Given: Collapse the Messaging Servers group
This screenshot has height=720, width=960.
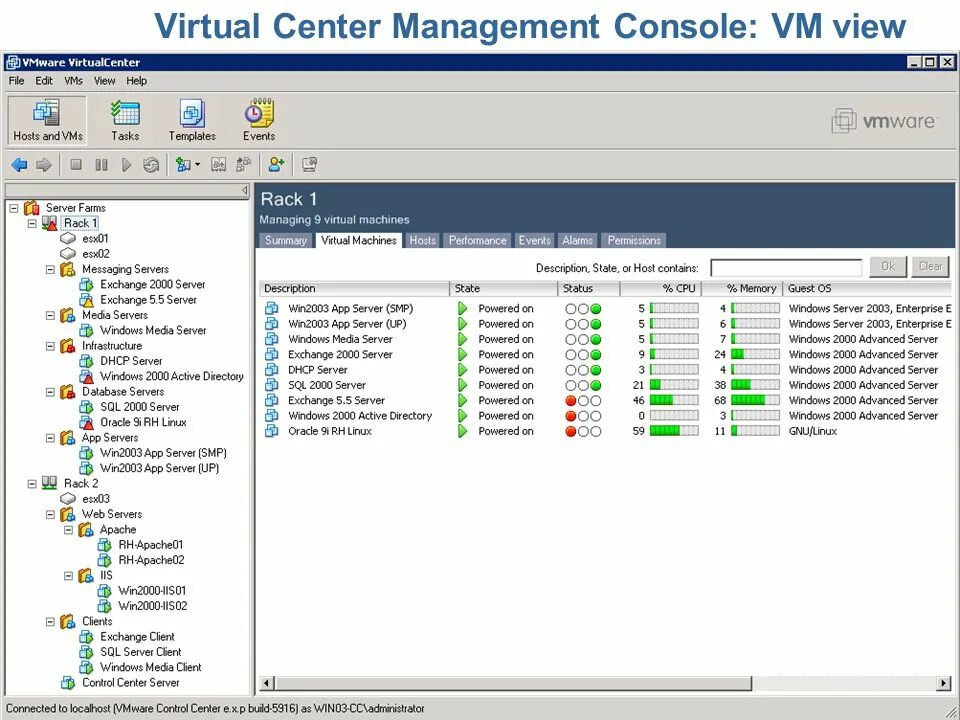Looking at the screenshot, I should pos(50,269).
